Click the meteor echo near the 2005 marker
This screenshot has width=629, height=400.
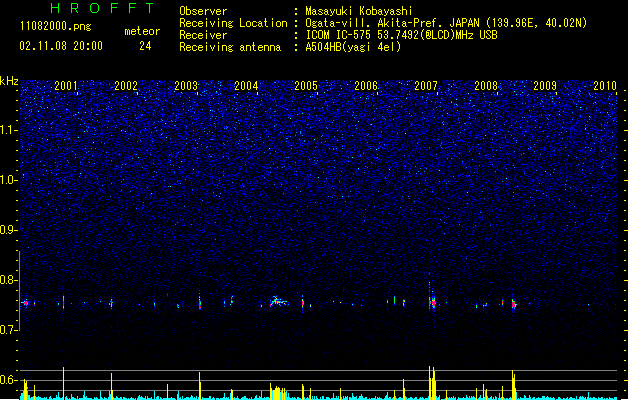click(x=303, y=301)
